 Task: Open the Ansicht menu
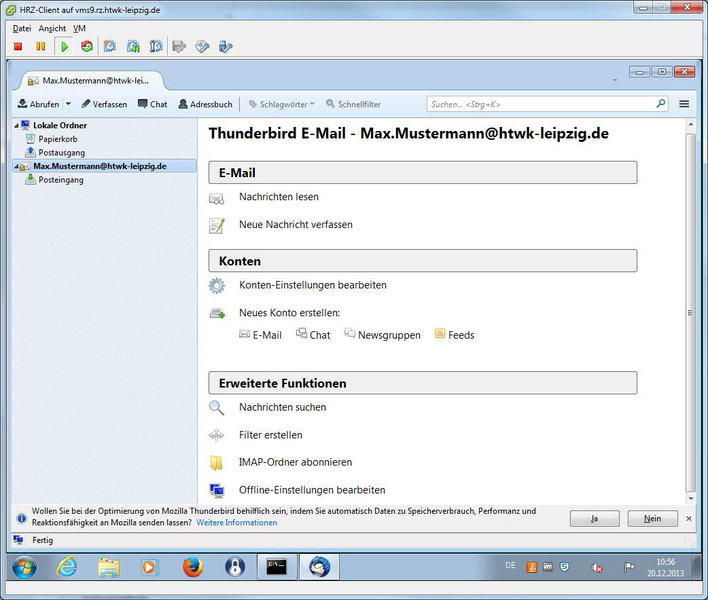[52, 28]
